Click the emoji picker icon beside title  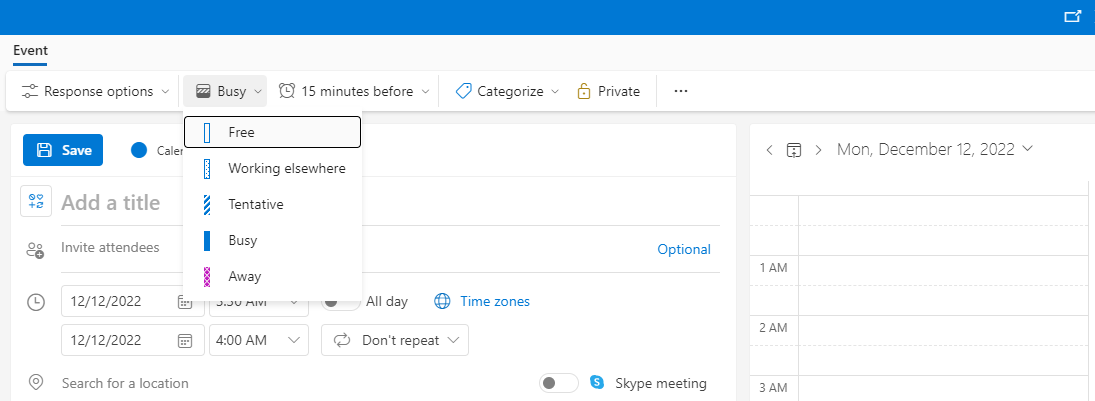tap(36, 202)
